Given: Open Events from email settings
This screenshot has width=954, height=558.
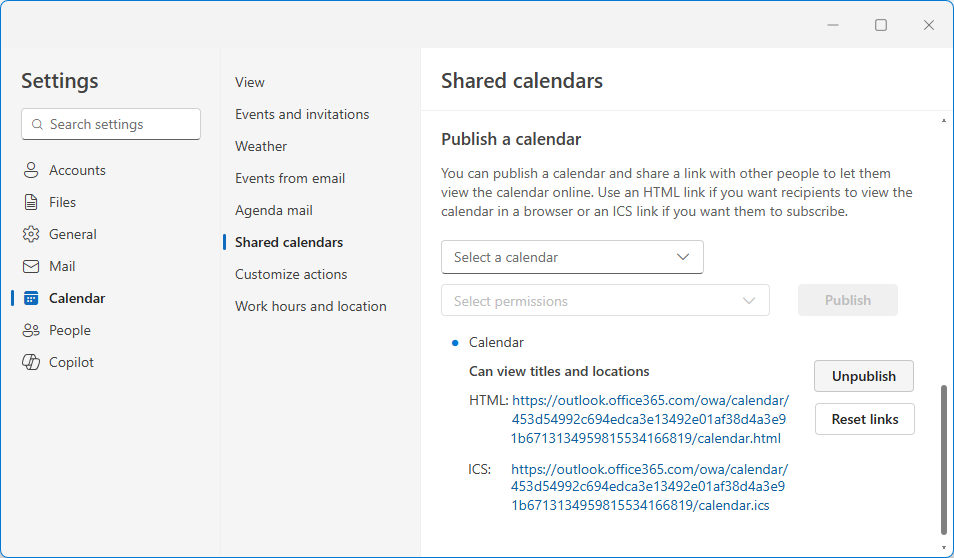Looking at the screenshot, I should 290,178.
